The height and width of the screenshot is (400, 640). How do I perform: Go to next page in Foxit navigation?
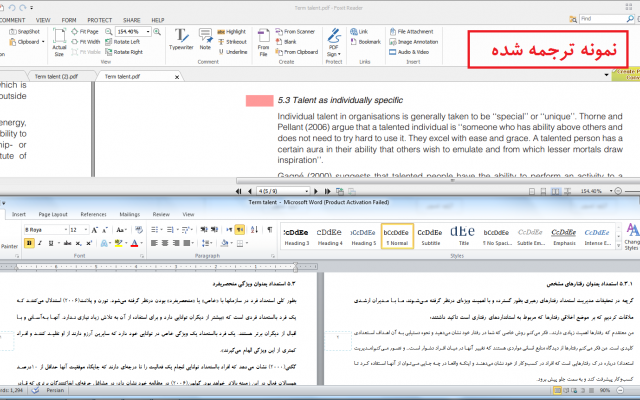[316, 191]
